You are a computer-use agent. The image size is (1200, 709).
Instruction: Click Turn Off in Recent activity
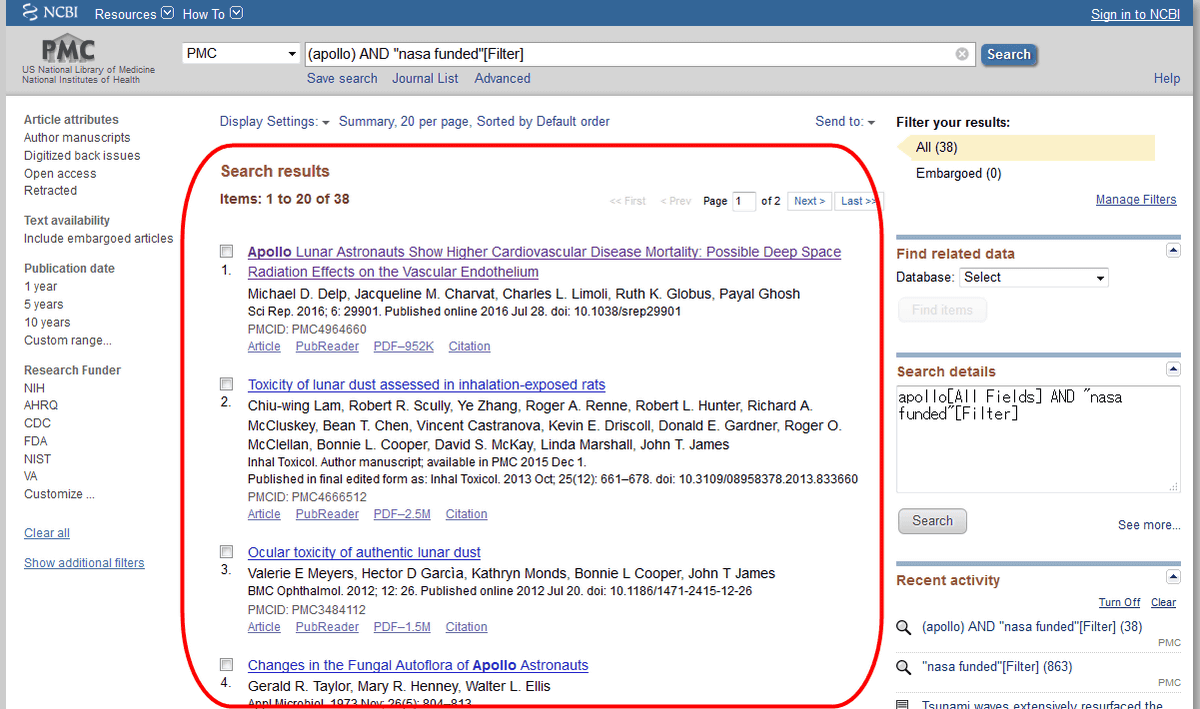[1119, 603]
